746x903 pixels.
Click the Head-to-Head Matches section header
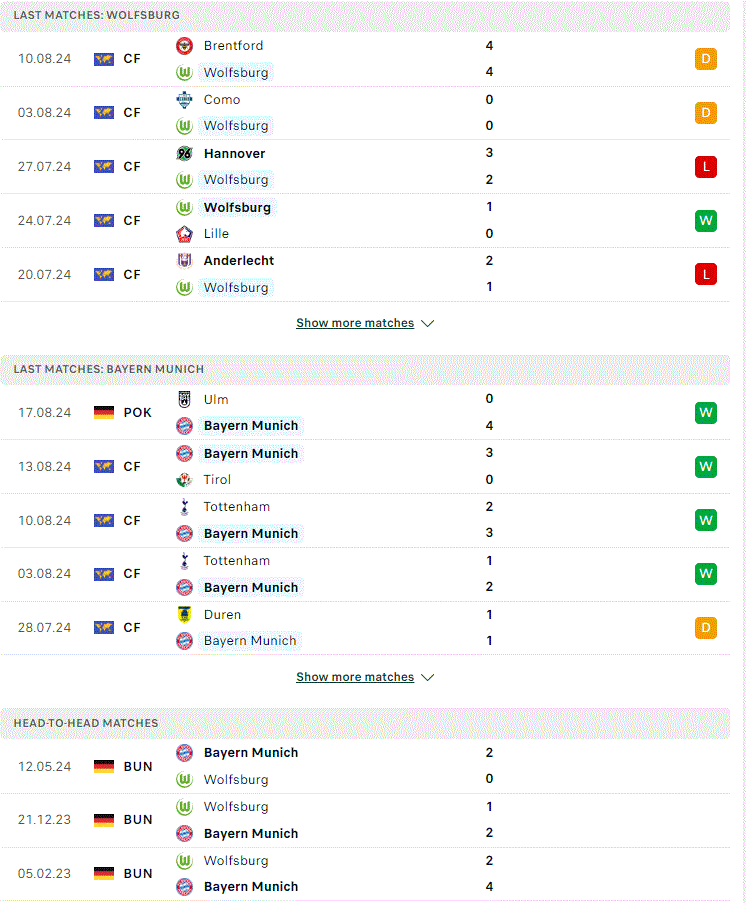[365, 723]
